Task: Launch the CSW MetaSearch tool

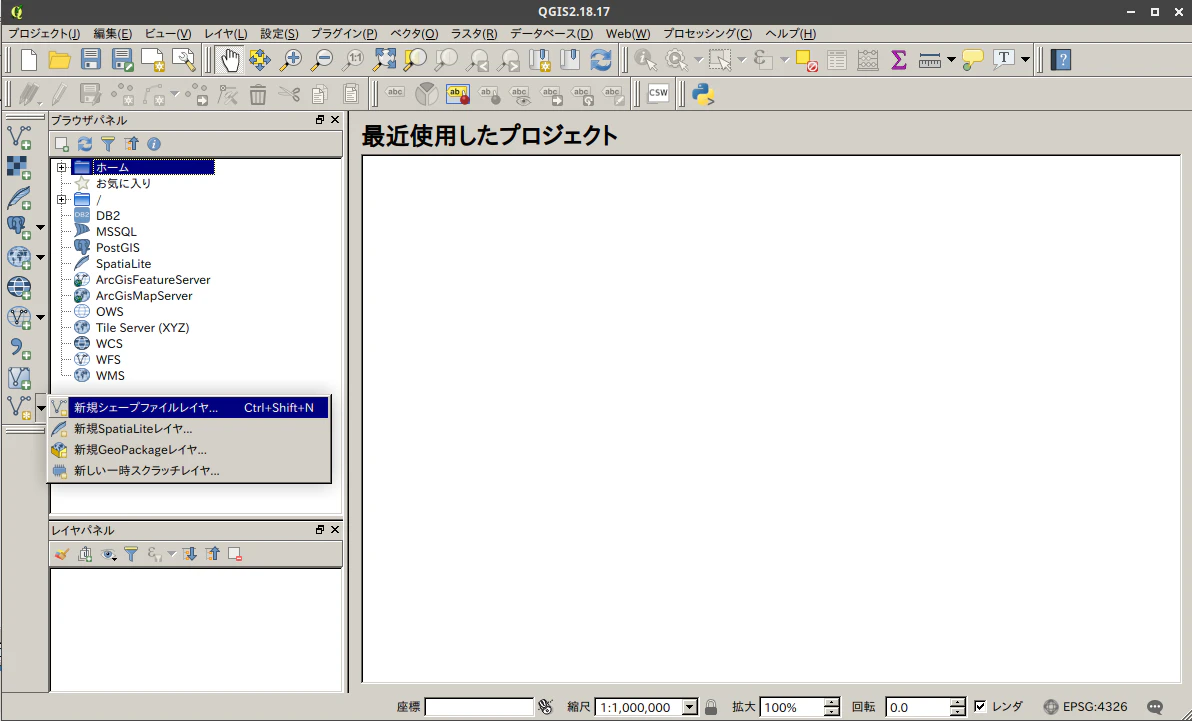Action: click(658, 94)
